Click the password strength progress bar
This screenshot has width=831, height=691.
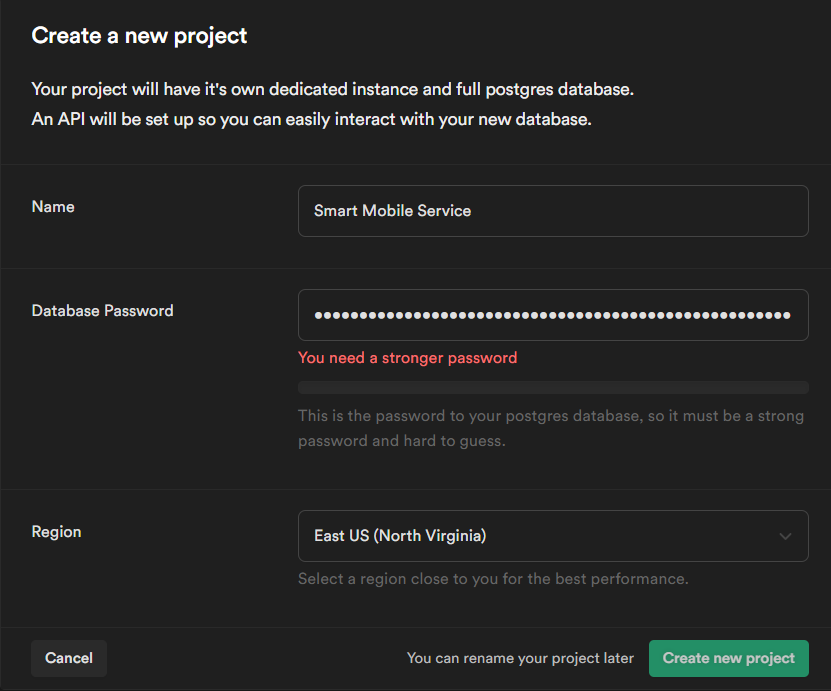point(552,388)
